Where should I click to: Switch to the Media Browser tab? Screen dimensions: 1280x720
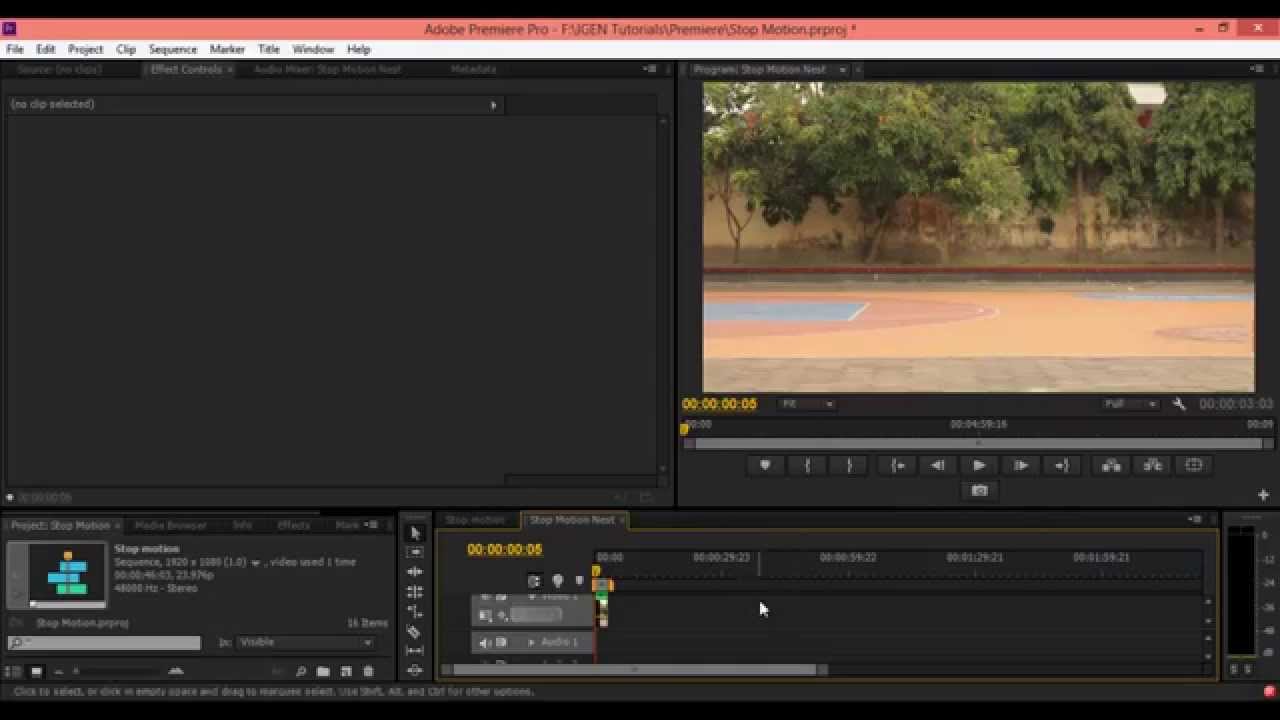171,525
